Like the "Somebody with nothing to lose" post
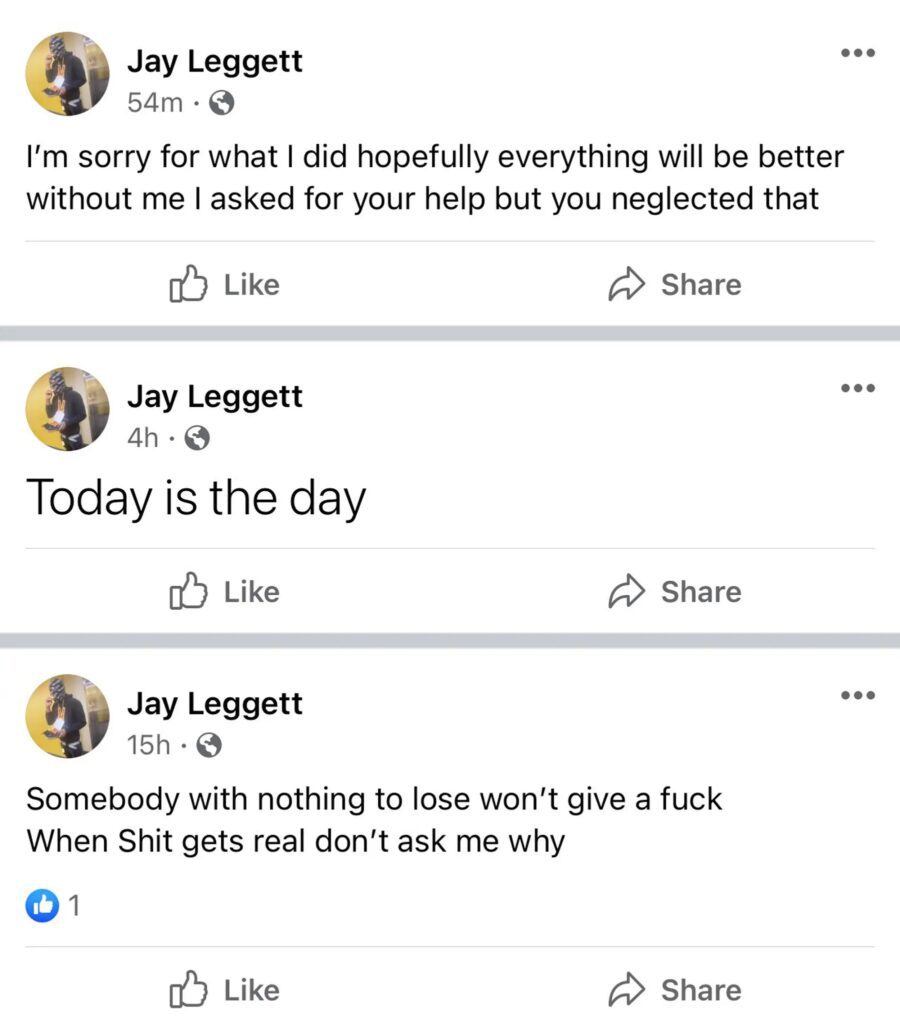The height and width of the screenshot is (1024, 900). click(x=224, y=990)
